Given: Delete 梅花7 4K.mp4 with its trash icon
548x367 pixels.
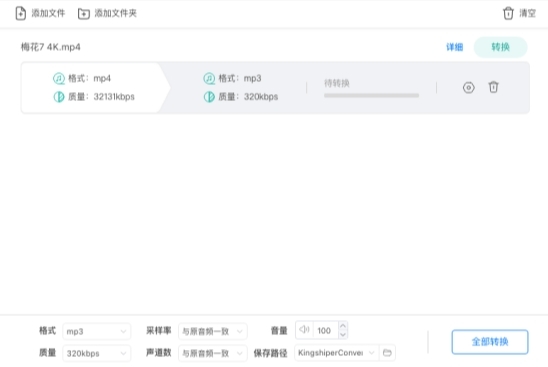Looking at the screenshot, I should (x=493, y=87).
